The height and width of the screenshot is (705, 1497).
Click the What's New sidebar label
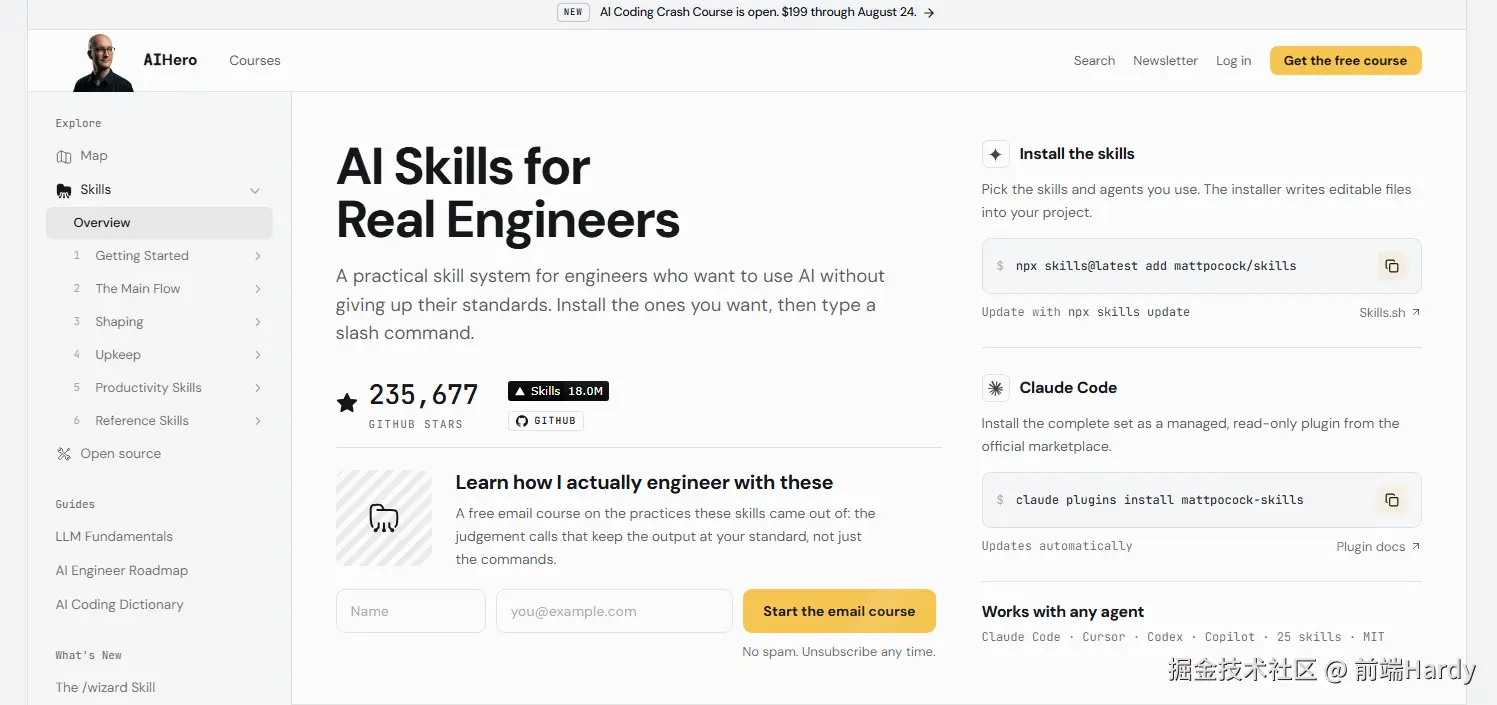click(89, 656)
